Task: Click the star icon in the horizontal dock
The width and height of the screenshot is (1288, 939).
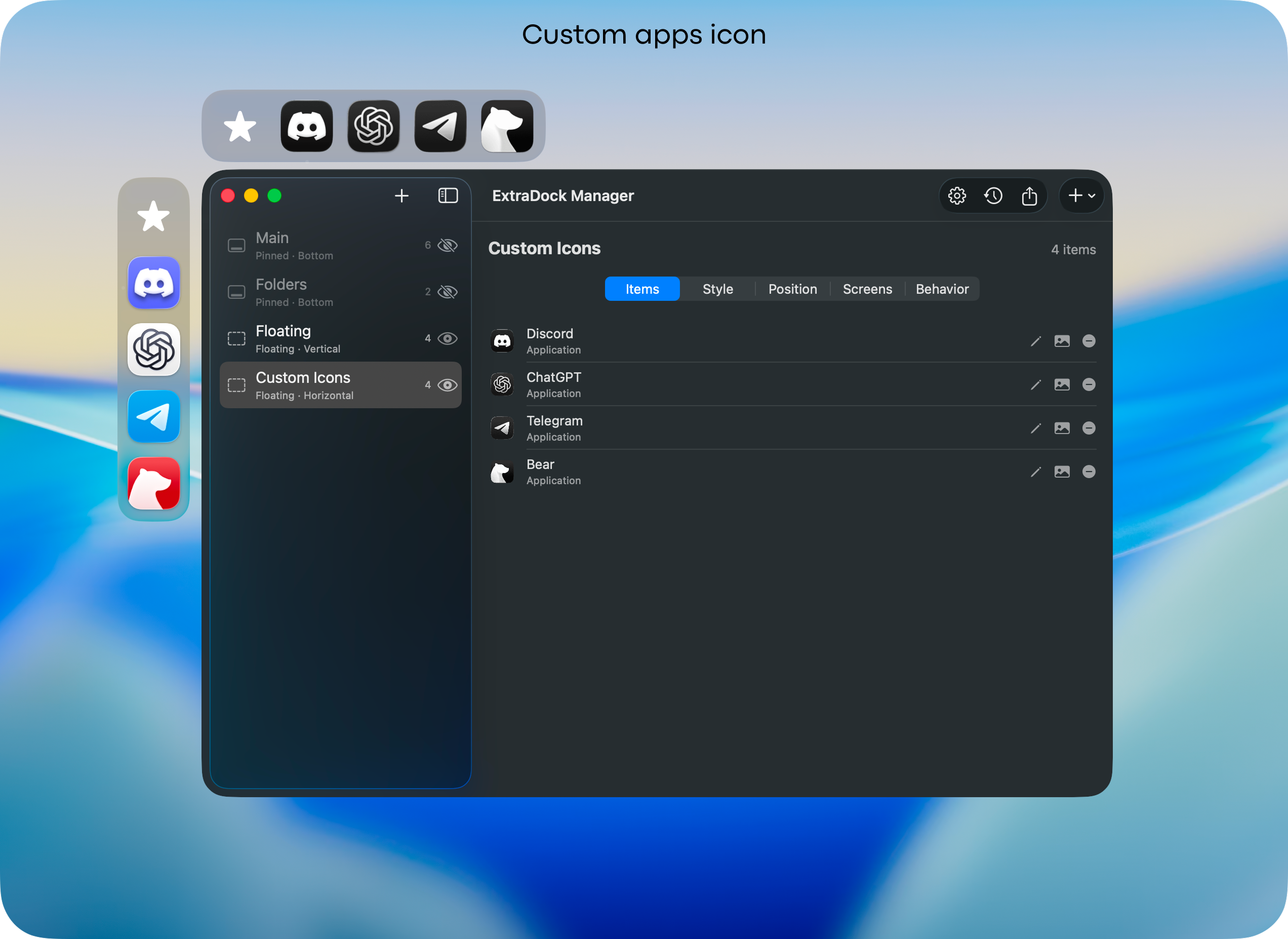Action: click(240, 126)
